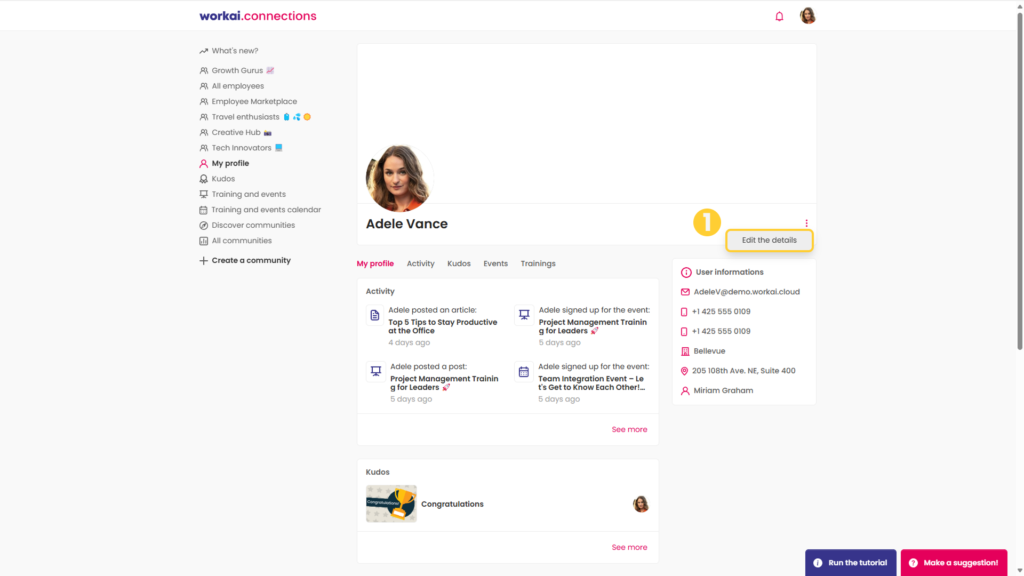Open Top 5 Tips to Stay Productive article
1024x576 pixels.
click(x=443, y=327)
